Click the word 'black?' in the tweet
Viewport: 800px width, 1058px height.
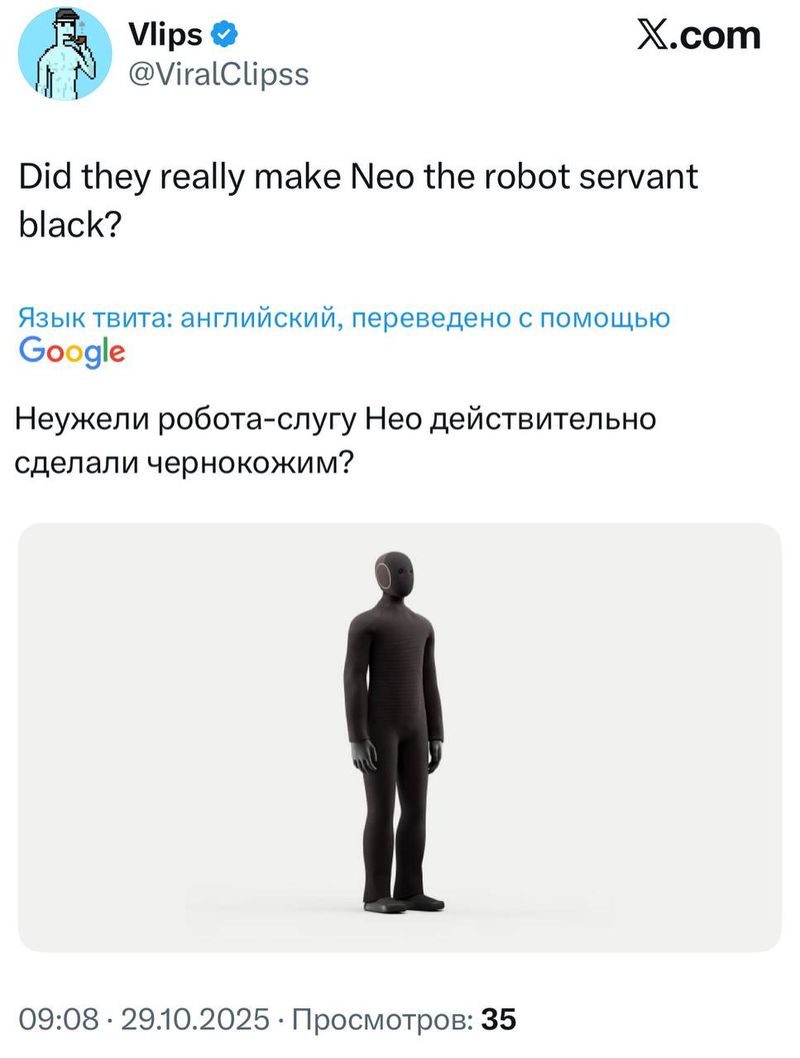pos(69,225)
